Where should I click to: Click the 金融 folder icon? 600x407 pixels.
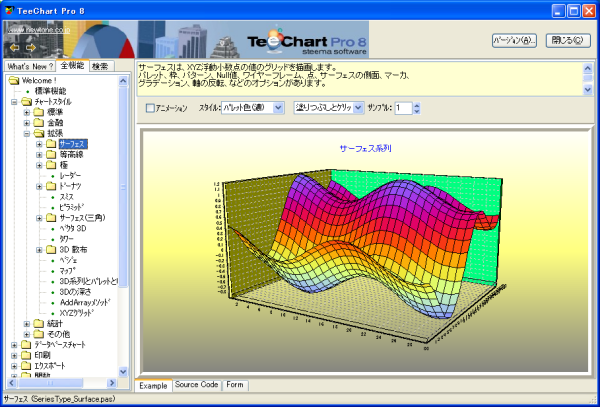(x=39, y=123)
